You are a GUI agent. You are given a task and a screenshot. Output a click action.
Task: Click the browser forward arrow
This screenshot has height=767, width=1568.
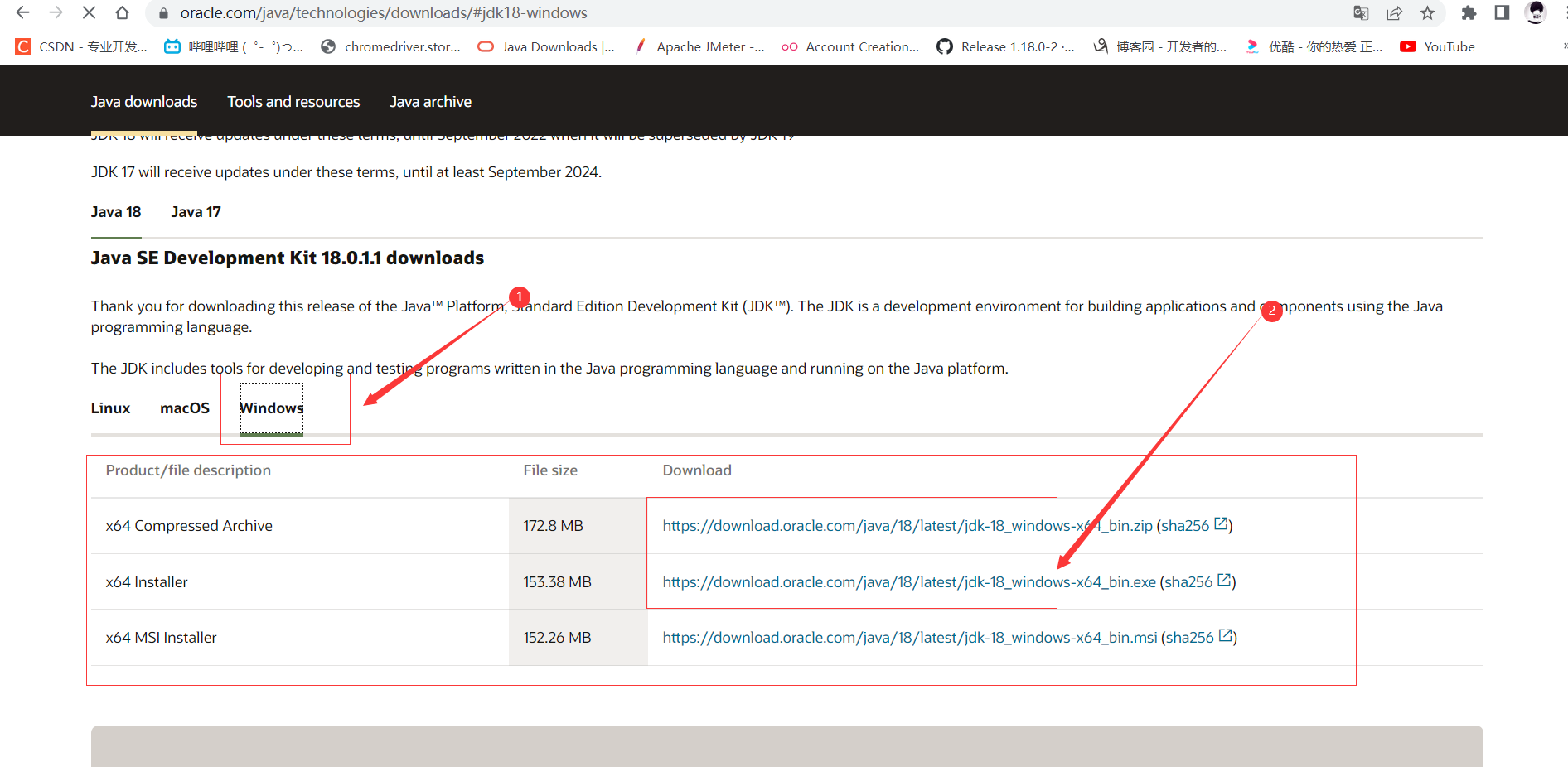pos(56,12)
